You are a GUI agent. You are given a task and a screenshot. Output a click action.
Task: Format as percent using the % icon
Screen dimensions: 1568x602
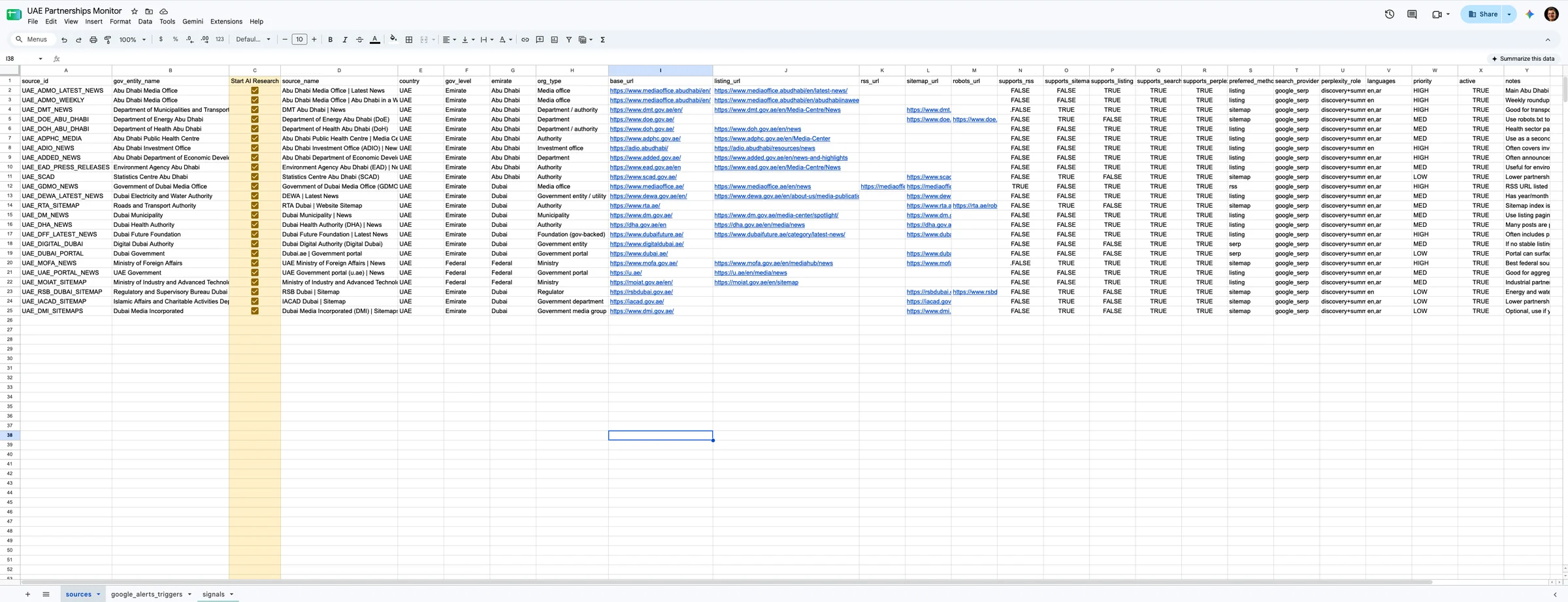coord(175,40)
